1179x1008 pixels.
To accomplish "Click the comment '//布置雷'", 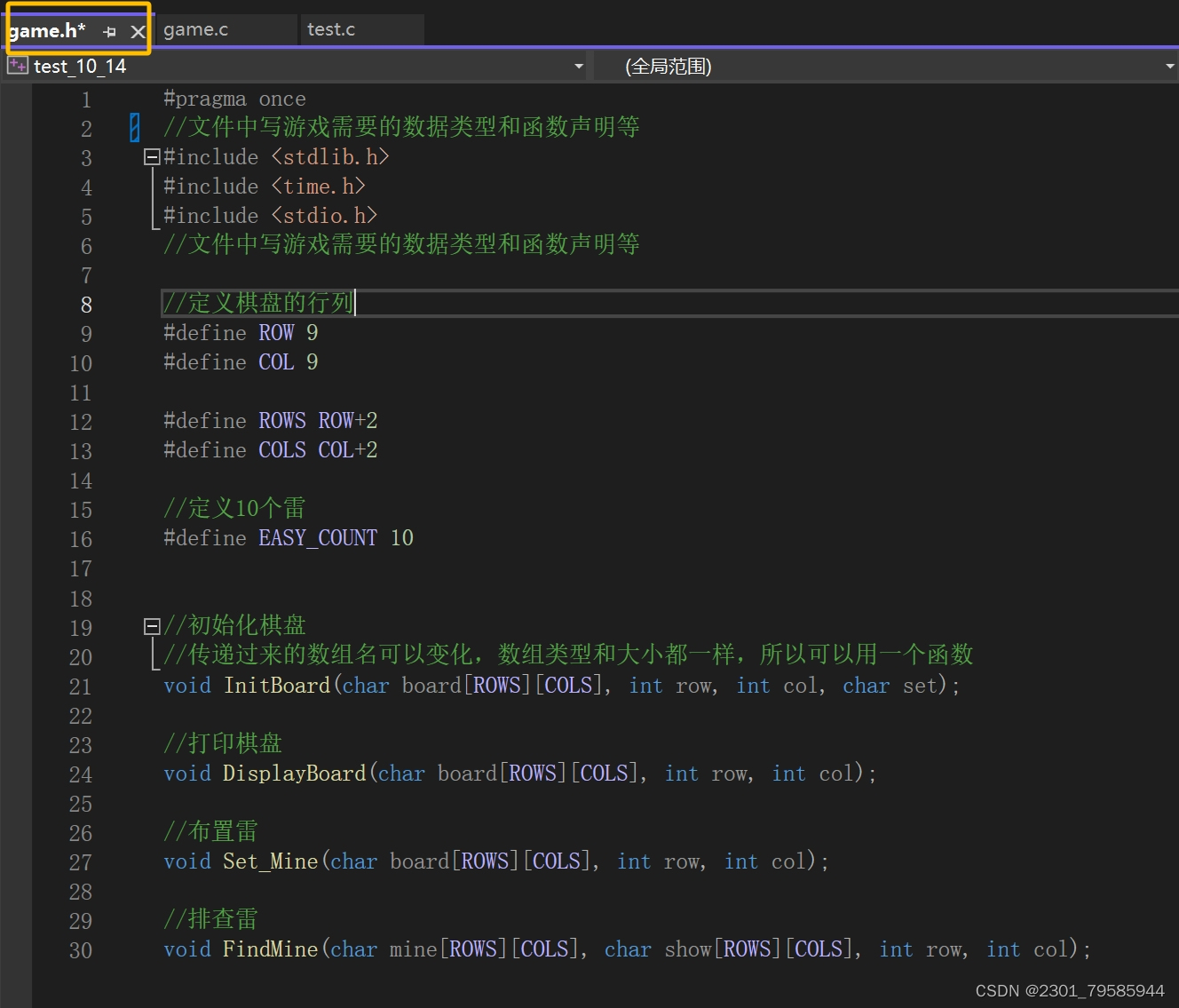I will tap(210, 830).
